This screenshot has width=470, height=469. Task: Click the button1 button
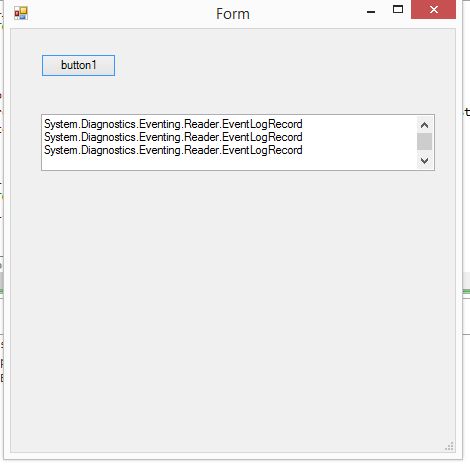78,65
